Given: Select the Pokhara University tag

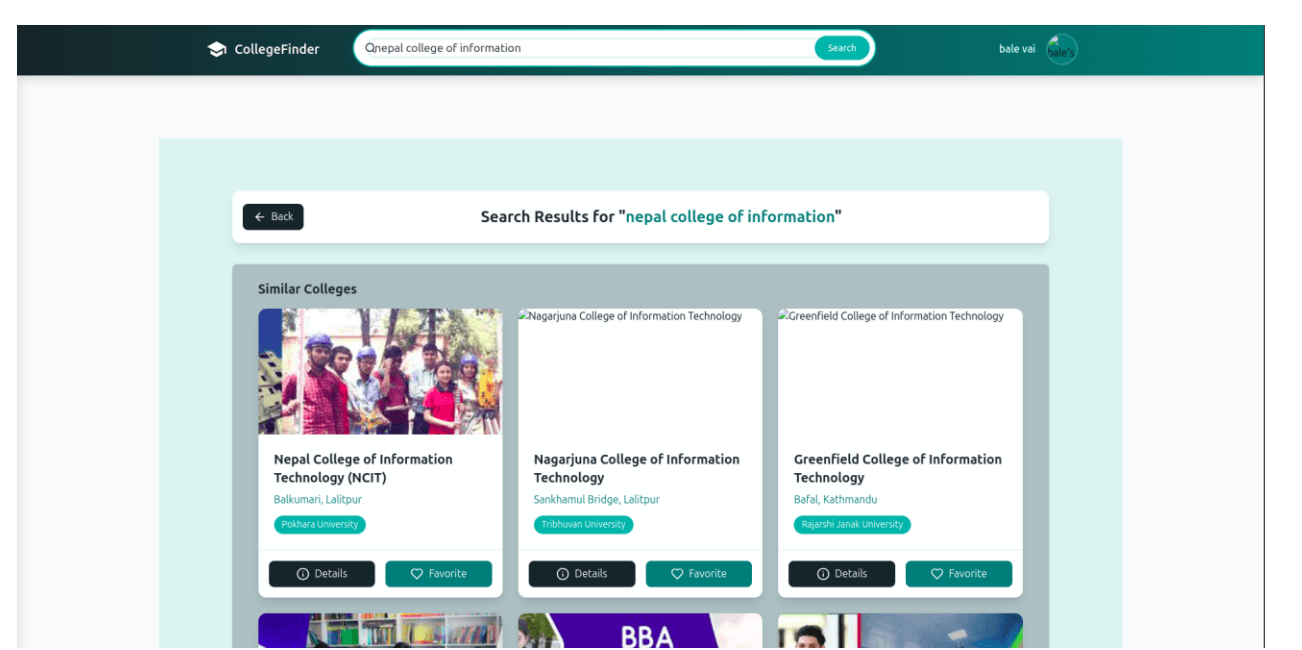Looking at the screenshot, I should (x=319, y=524).
